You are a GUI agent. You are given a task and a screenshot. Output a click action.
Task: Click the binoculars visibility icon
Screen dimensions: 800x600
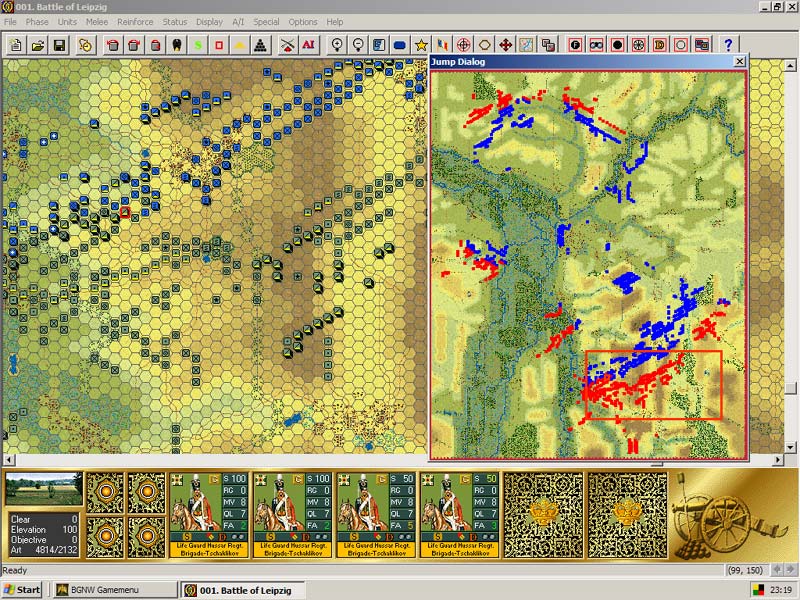click(596, 45)
